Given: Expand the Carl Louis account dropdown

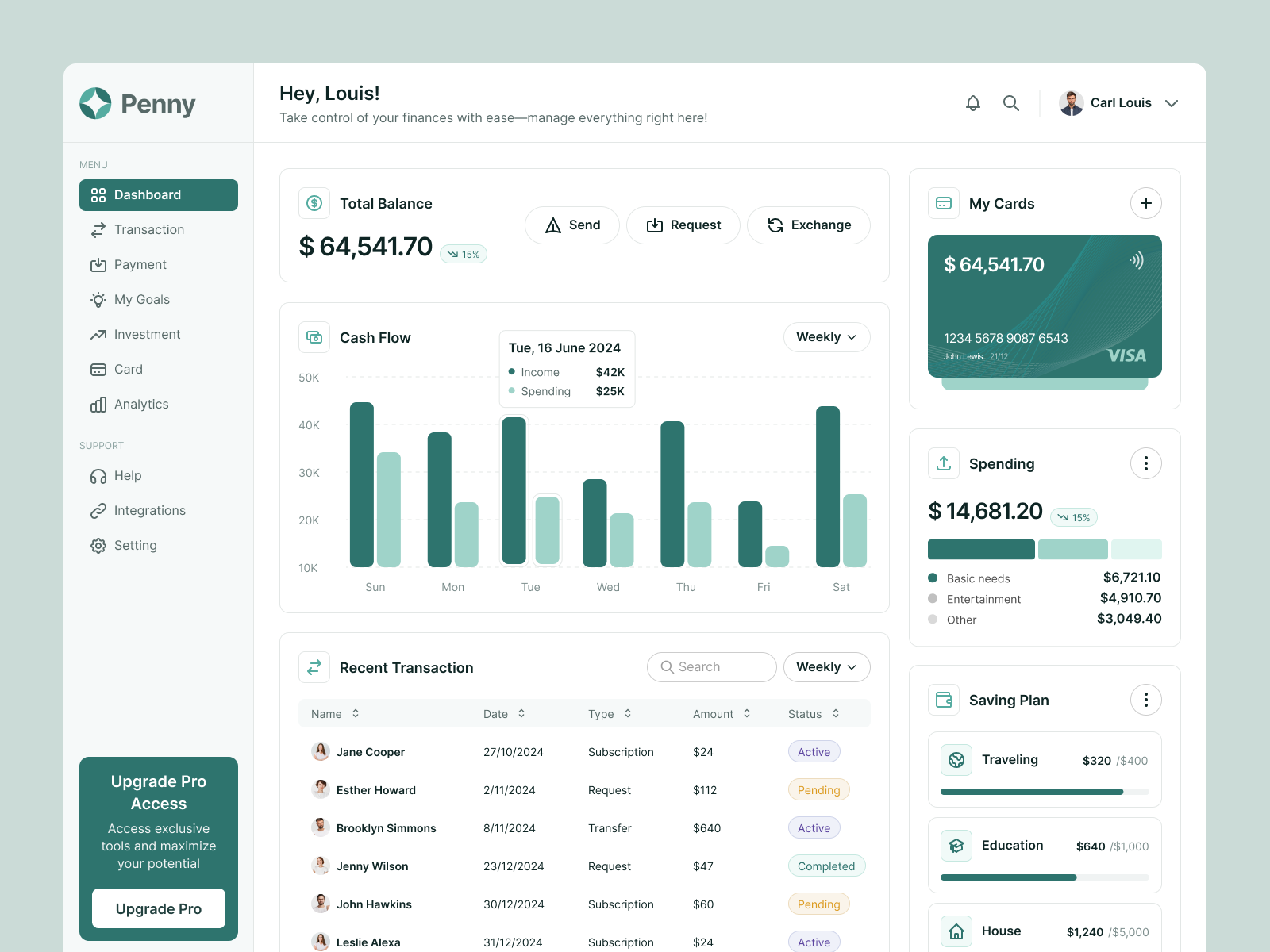Looking at the screenshot, I should click(x=1172, y=102).
